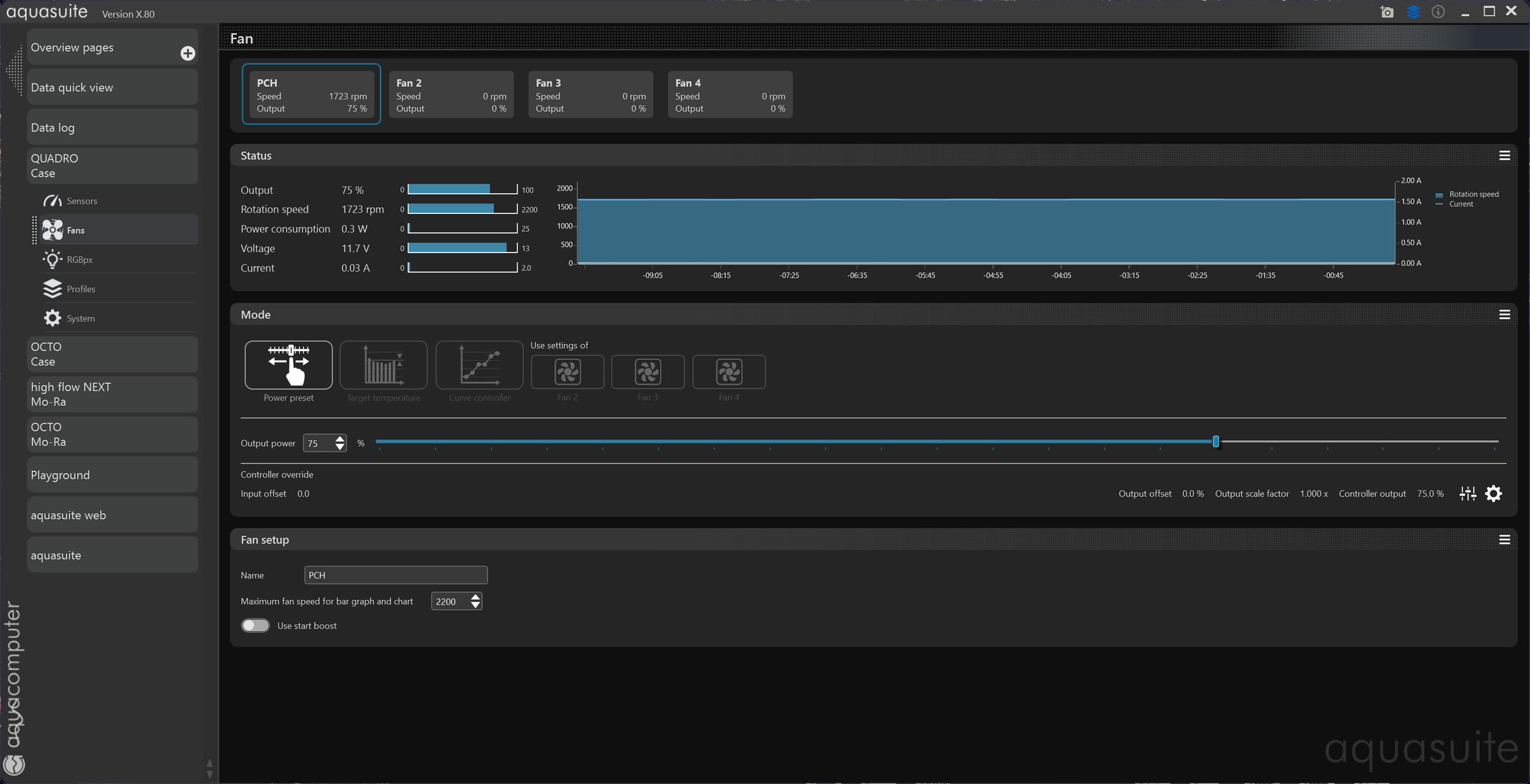Select the Curve controller mode icon
Viewport: 1530px width, 784px height.
[x=479, y=365]
